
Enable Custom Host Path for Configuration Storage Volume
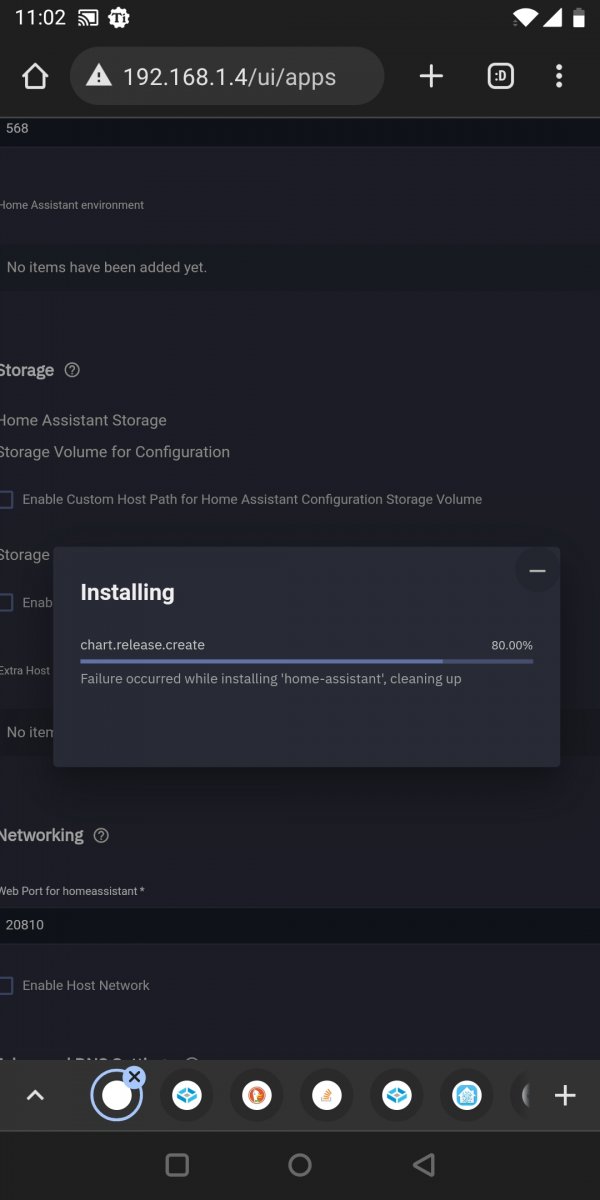click(x=6, y=499)
